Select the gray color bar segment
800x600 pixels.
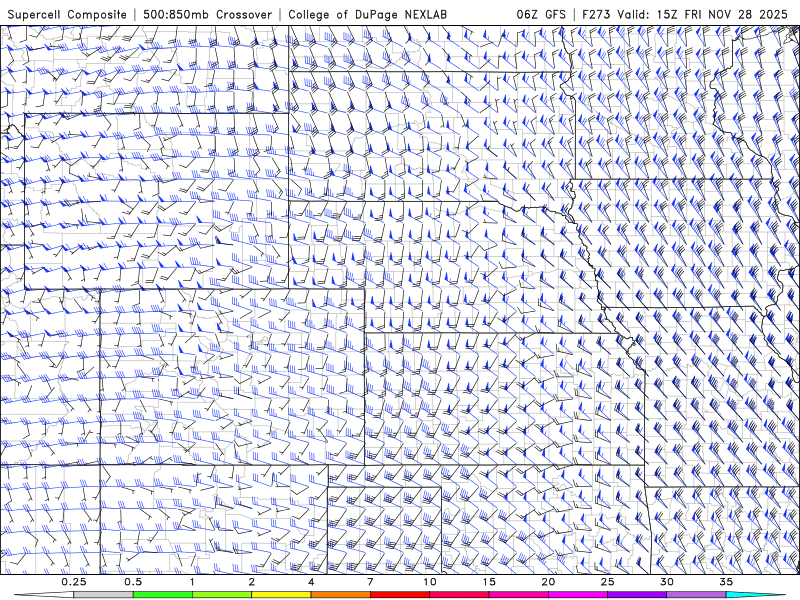click(104, 595)
